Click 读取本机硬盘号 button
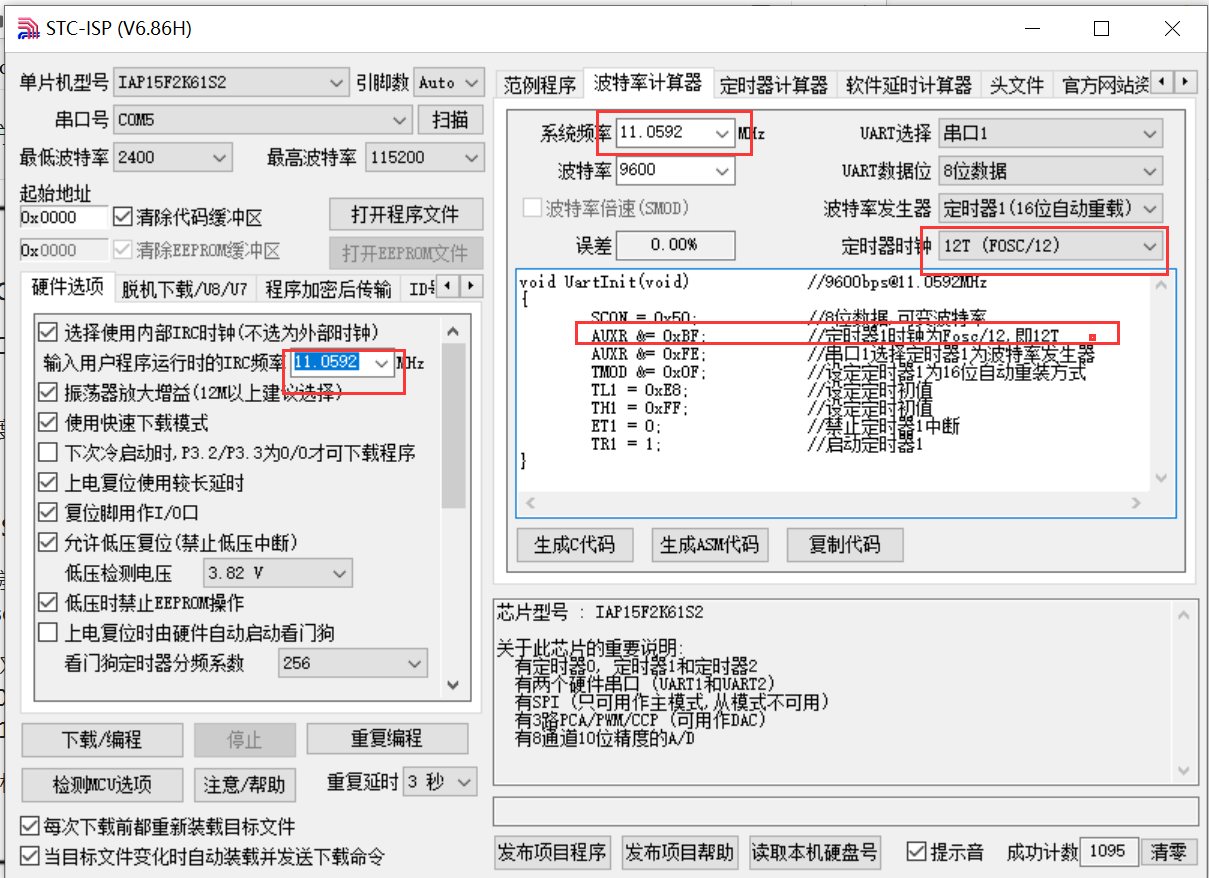 pos(815,853)
